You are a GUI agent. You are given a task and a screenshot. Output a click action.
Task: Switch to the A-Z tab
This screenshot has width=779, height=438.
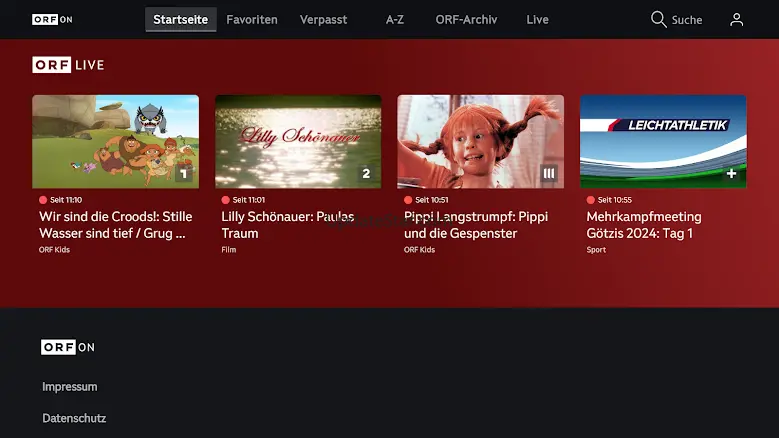pos(394,19)
